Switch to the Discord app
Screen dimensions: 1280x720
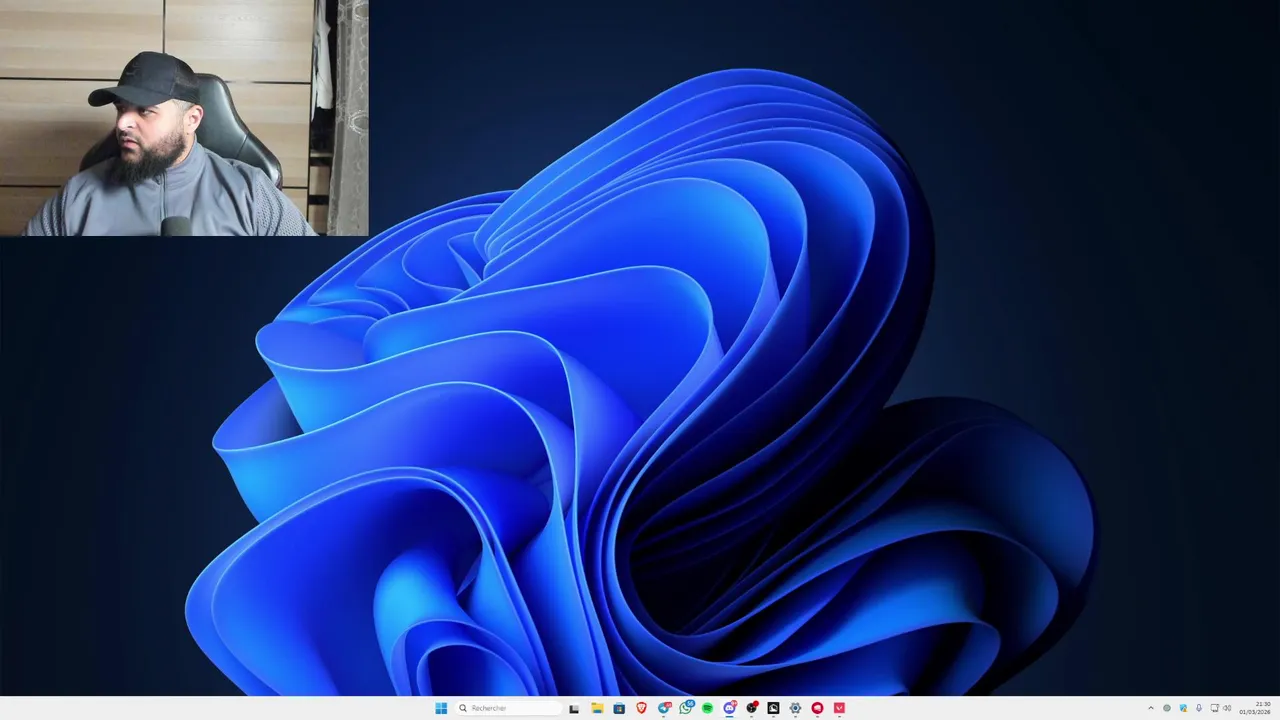(x=730, y=708)
